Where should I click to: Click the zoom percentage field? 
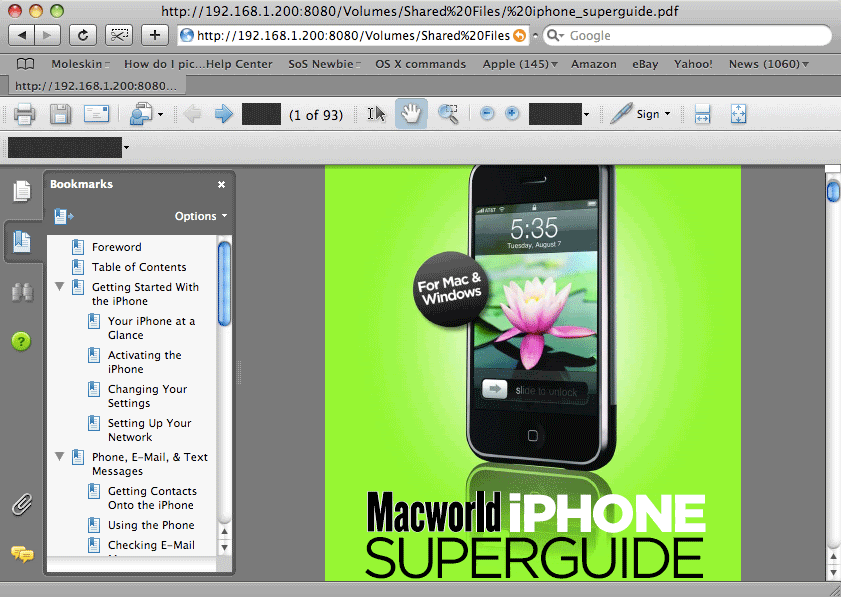(555, 114)
